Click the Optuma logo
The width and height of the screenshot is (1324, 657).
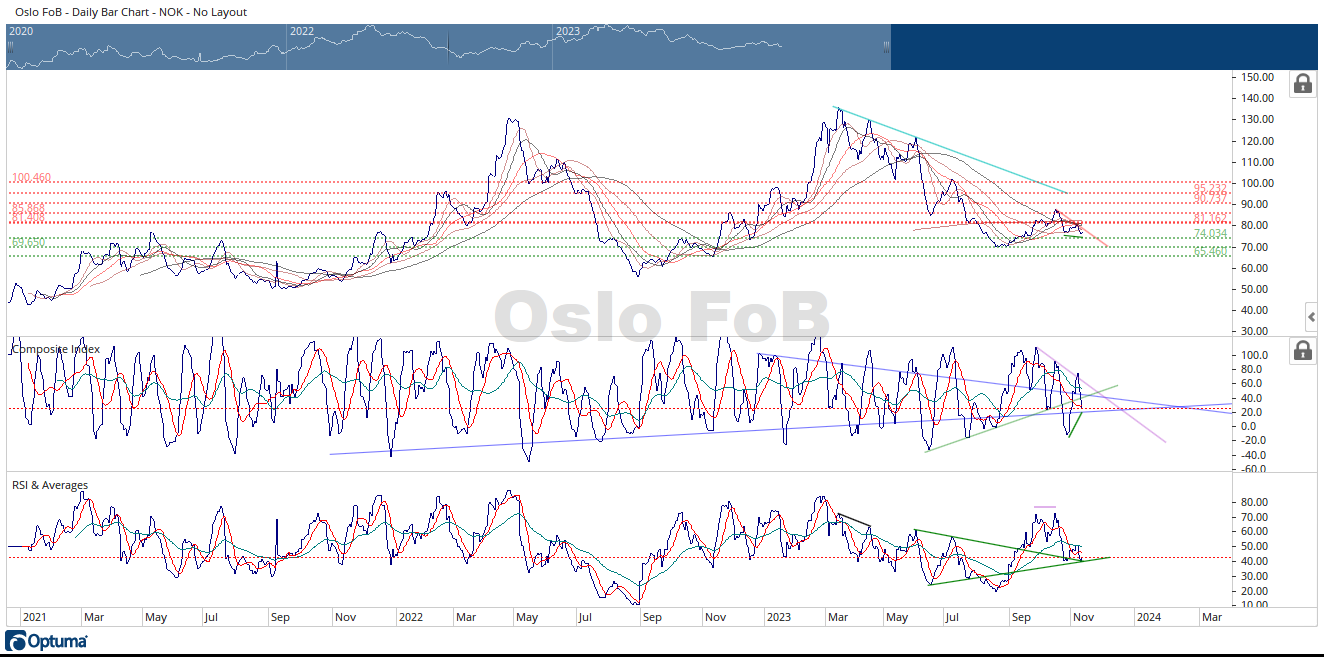click(x=46, y=641)
